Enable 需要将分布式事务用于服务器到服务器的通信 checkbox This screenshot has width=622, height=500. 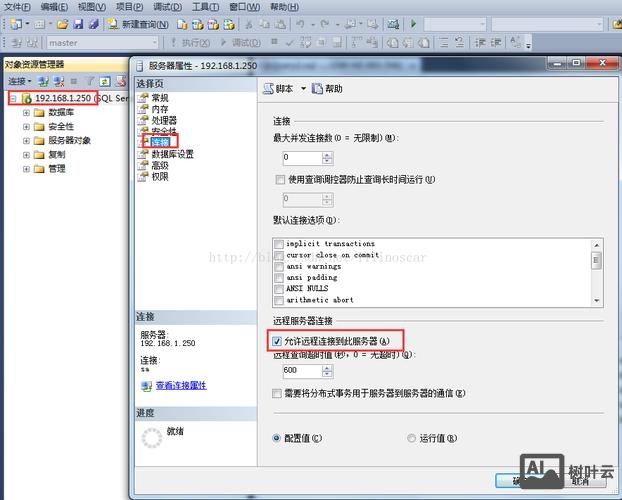point(277,393)
